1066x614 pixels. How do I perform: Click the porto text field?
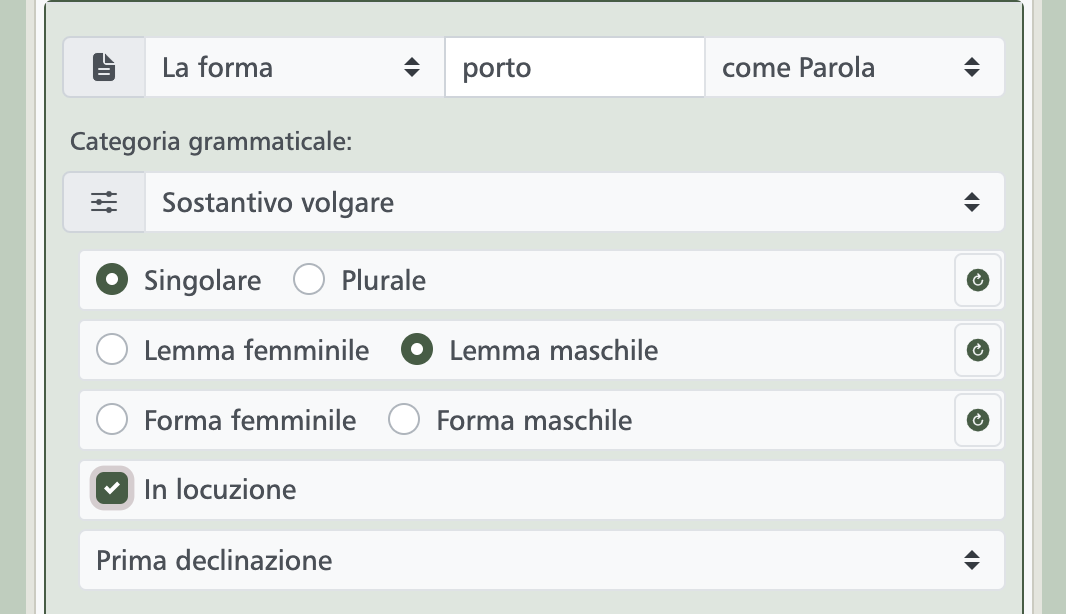click(574, 67)
